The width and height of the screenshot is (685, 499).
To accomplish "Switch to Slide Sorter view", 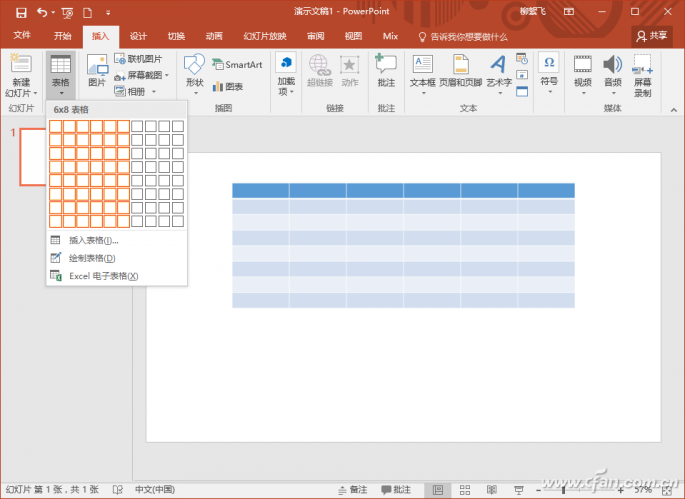I will click(x=465, y=490).
